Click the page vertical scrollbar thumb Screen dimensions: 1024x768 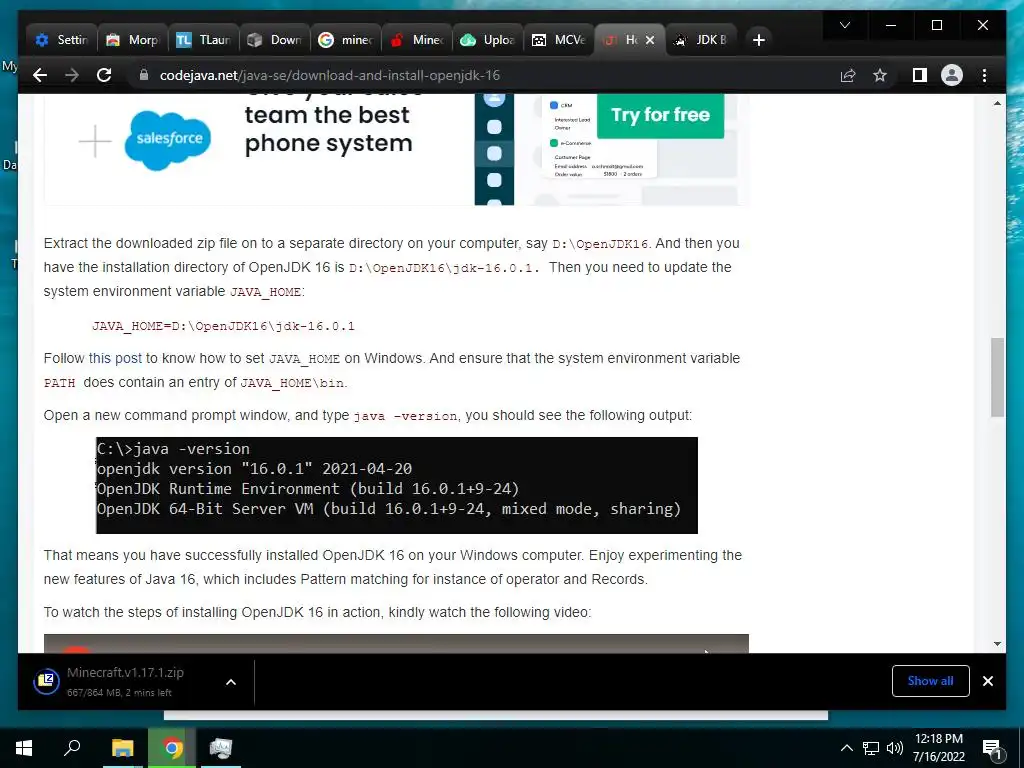coord(997,377)
